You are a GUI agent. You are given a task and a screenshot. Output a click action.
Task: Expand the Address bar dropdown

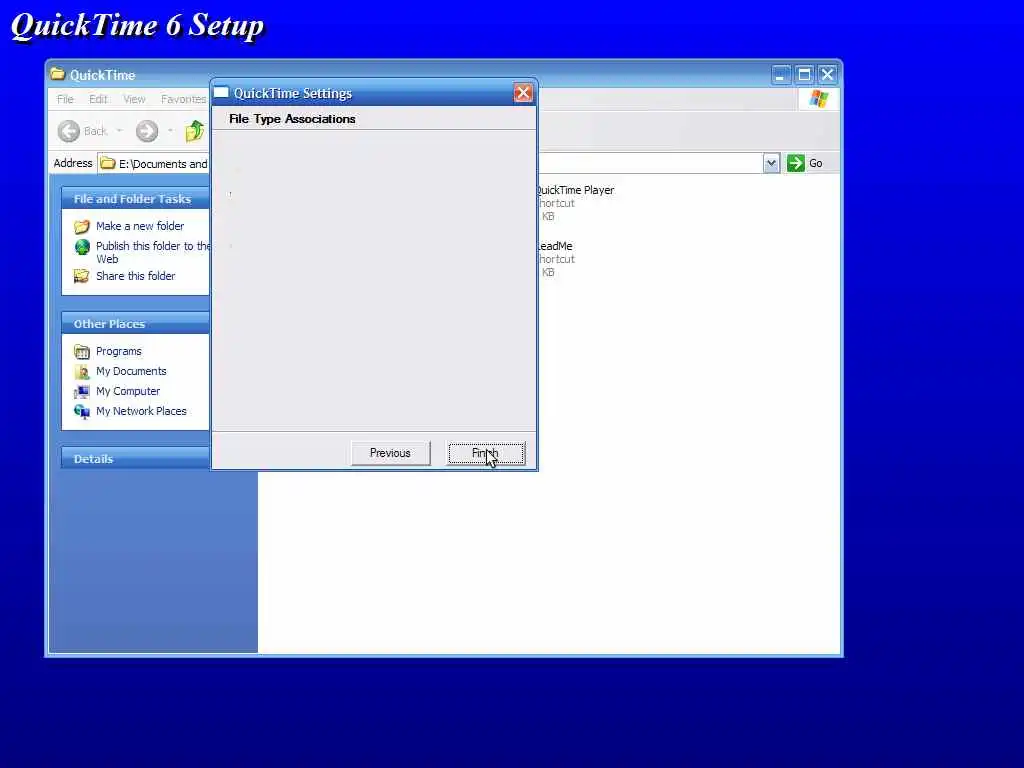(x=771, y=163)
